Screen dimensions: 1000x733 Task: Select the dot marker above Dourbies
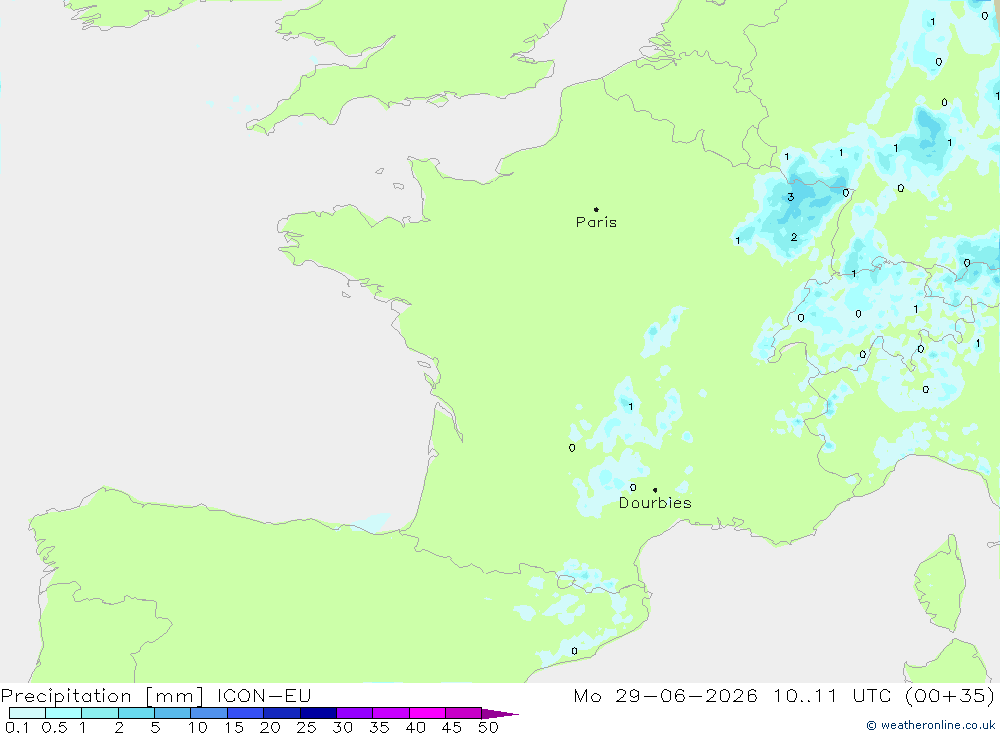point(655,490)
